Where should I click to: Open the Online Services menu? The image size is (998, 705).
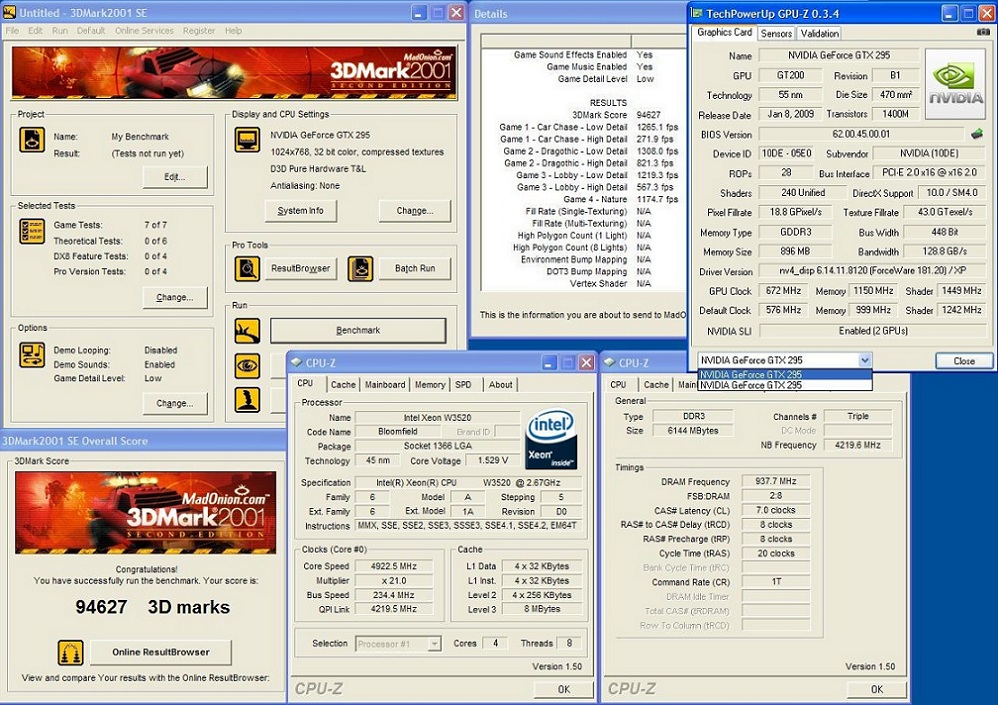144,31
